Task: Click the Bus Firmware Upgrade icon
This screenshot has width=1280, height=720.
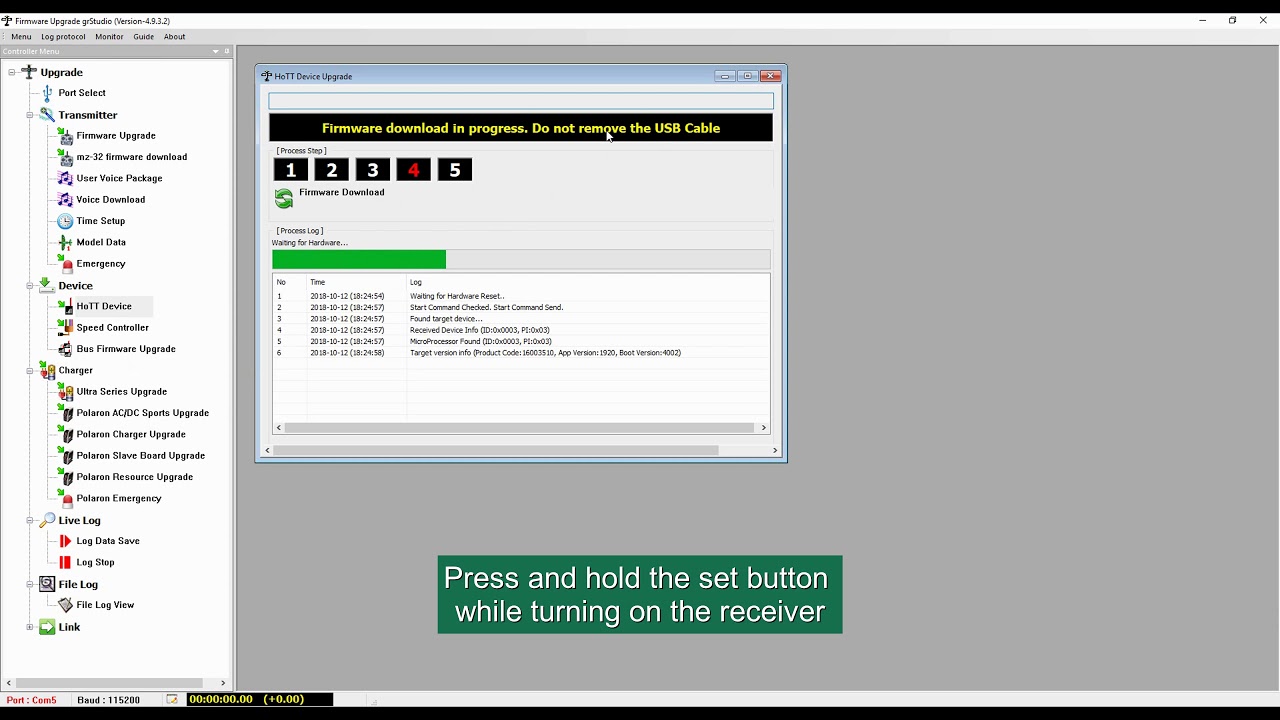Action: [65, 349]
